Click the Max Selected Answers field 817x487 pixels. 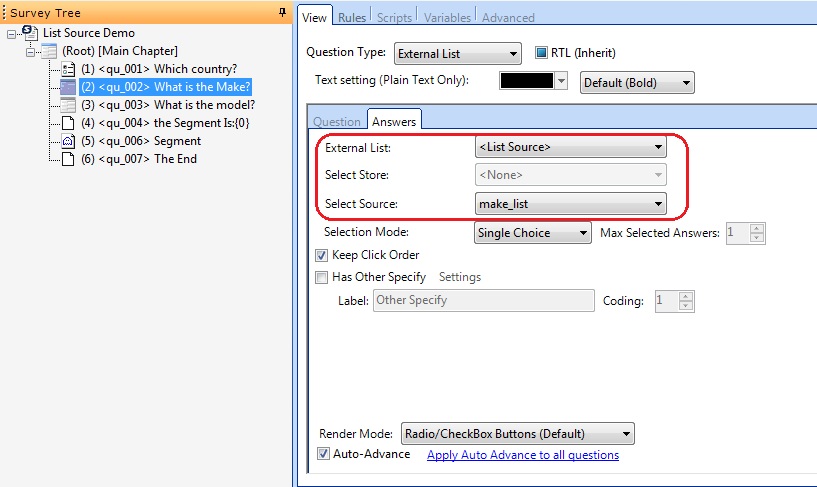pyautogui.click(x=737, y=233)
